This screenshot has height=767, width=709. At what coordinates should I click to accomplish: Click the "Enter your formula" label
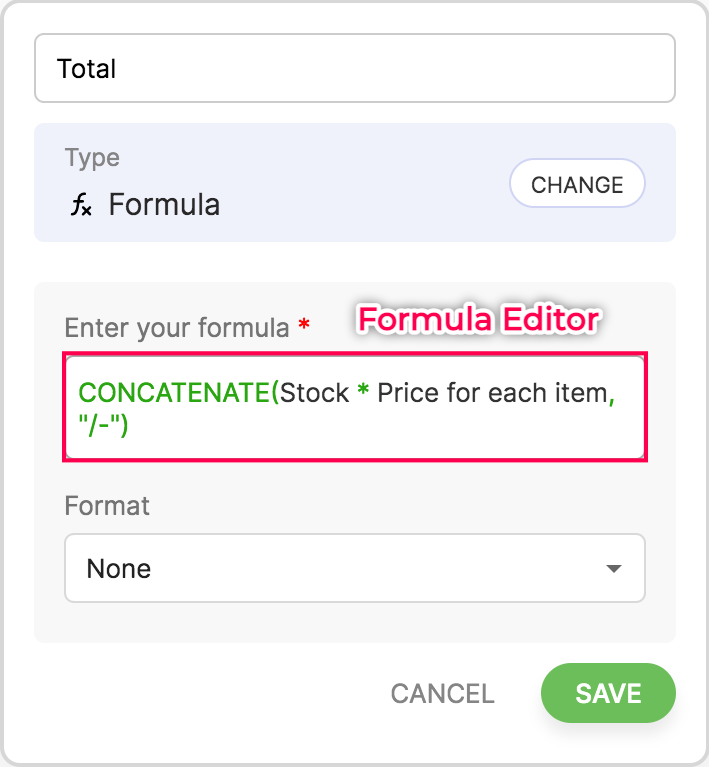click(177, 327)
